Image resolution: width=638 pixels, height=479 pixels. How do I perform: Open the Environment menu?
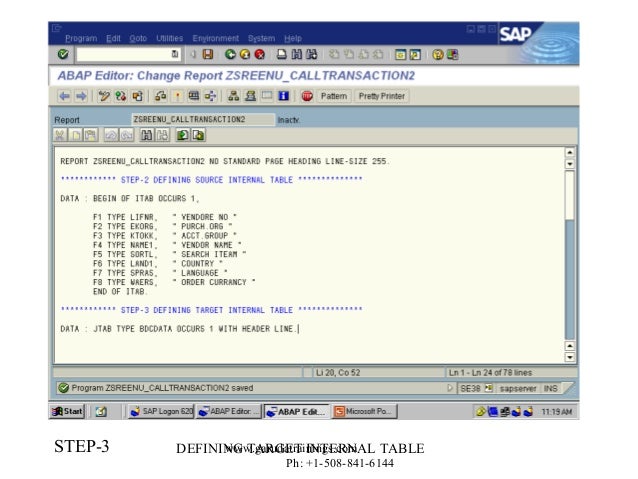pyautogui.click(x=216, y=38)
